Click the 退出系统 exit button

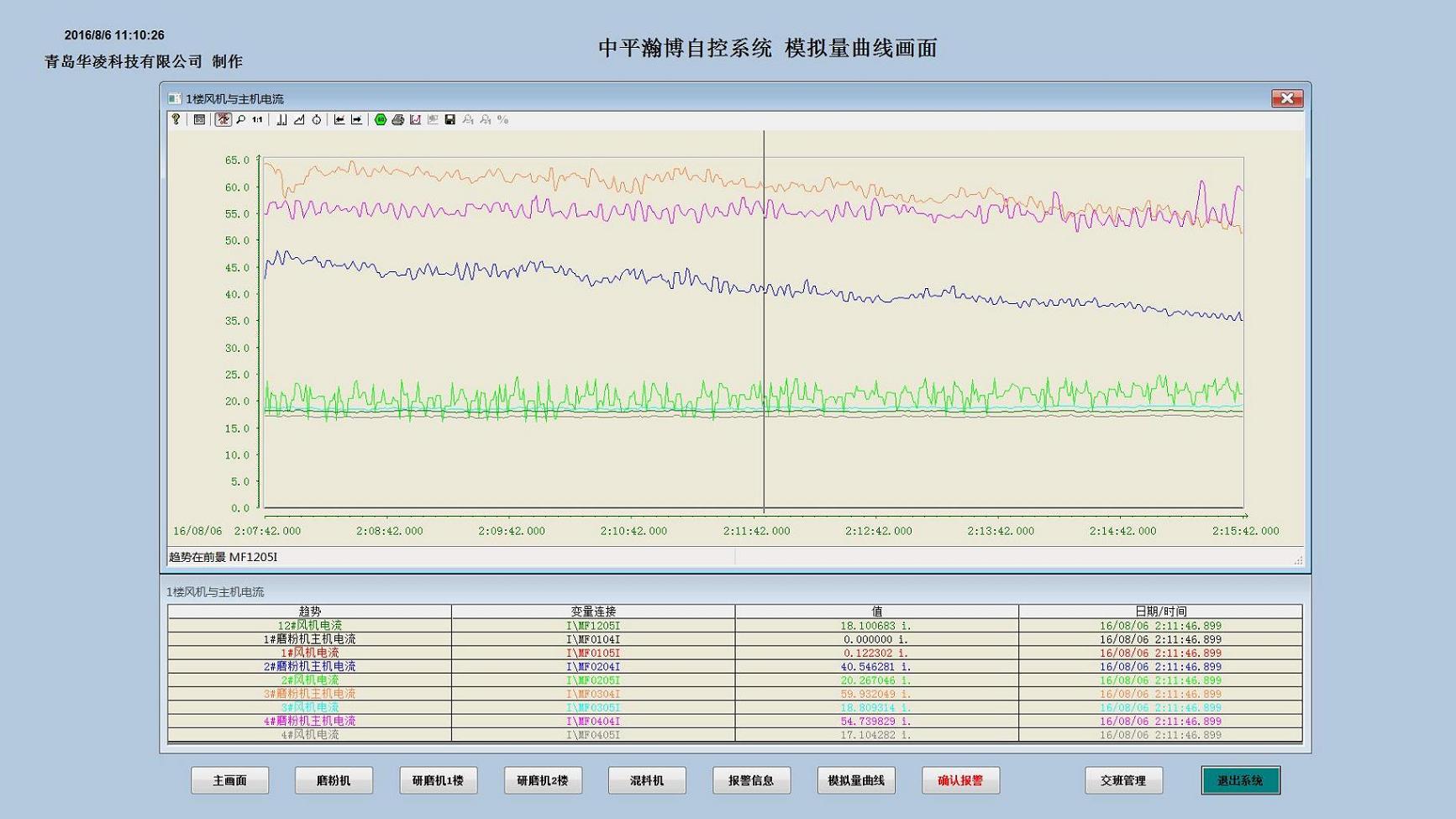click(x=1240, y=780)
